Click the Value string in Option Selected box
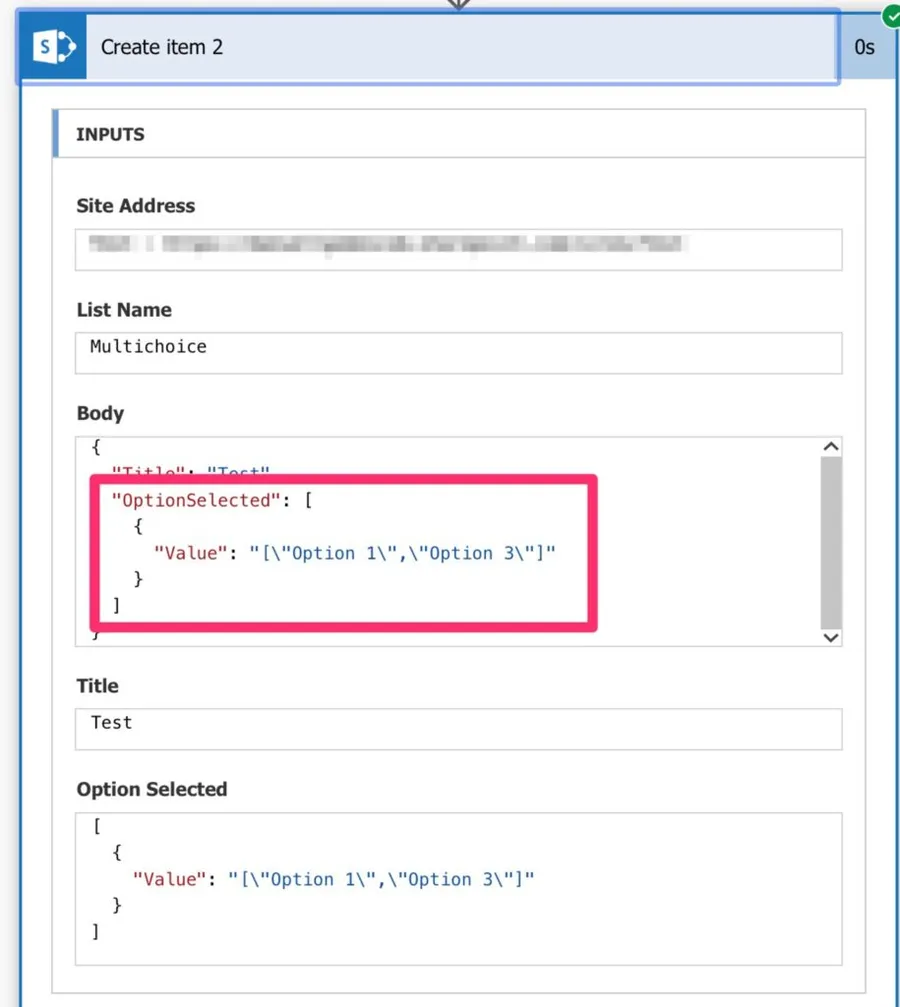The width and height of the screenshot is (900, 1007). (x=381, y=879)
